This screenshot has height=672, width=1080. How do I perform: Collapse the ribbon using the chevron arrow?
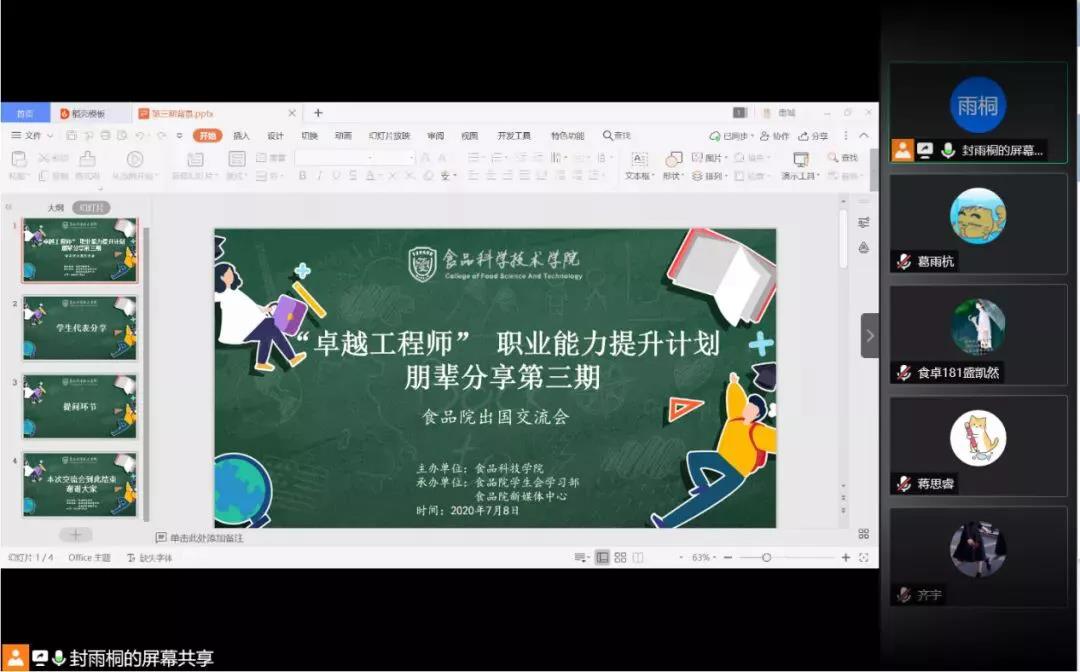864,135
